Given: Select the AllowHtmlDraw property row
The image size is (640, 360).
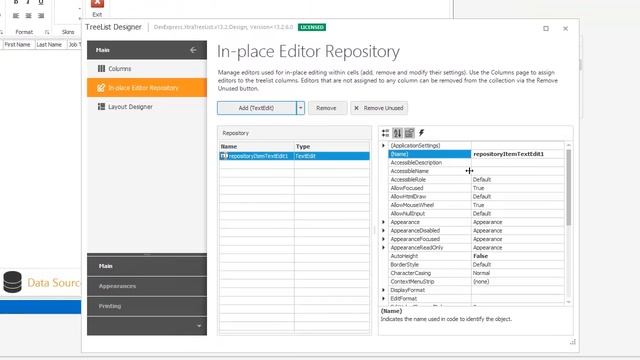Looking at the screenshot, I should point(476,196).
